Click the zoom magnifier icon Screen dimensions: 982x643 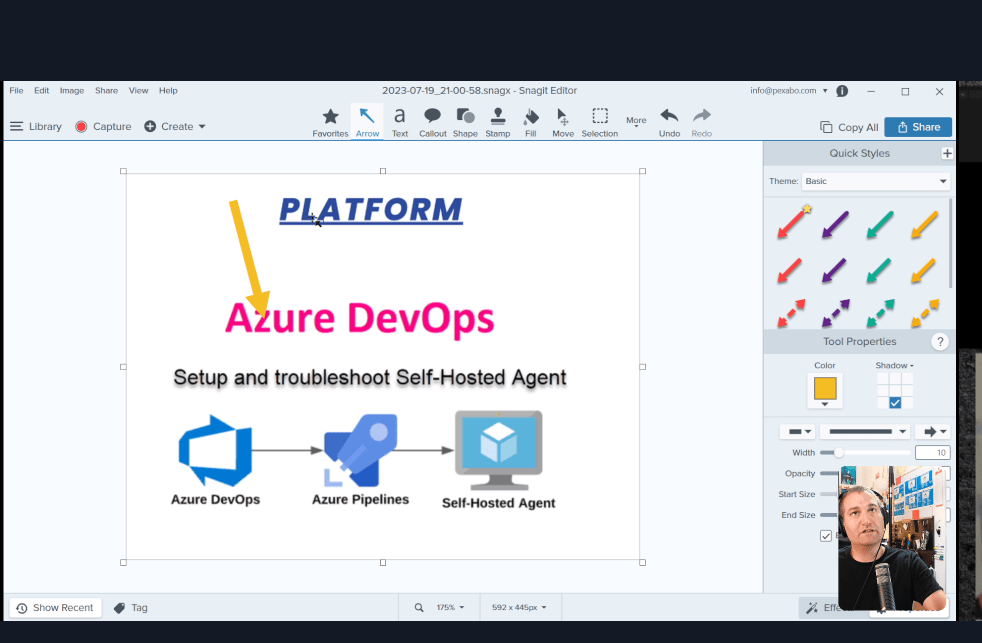(x=419, y=607)
